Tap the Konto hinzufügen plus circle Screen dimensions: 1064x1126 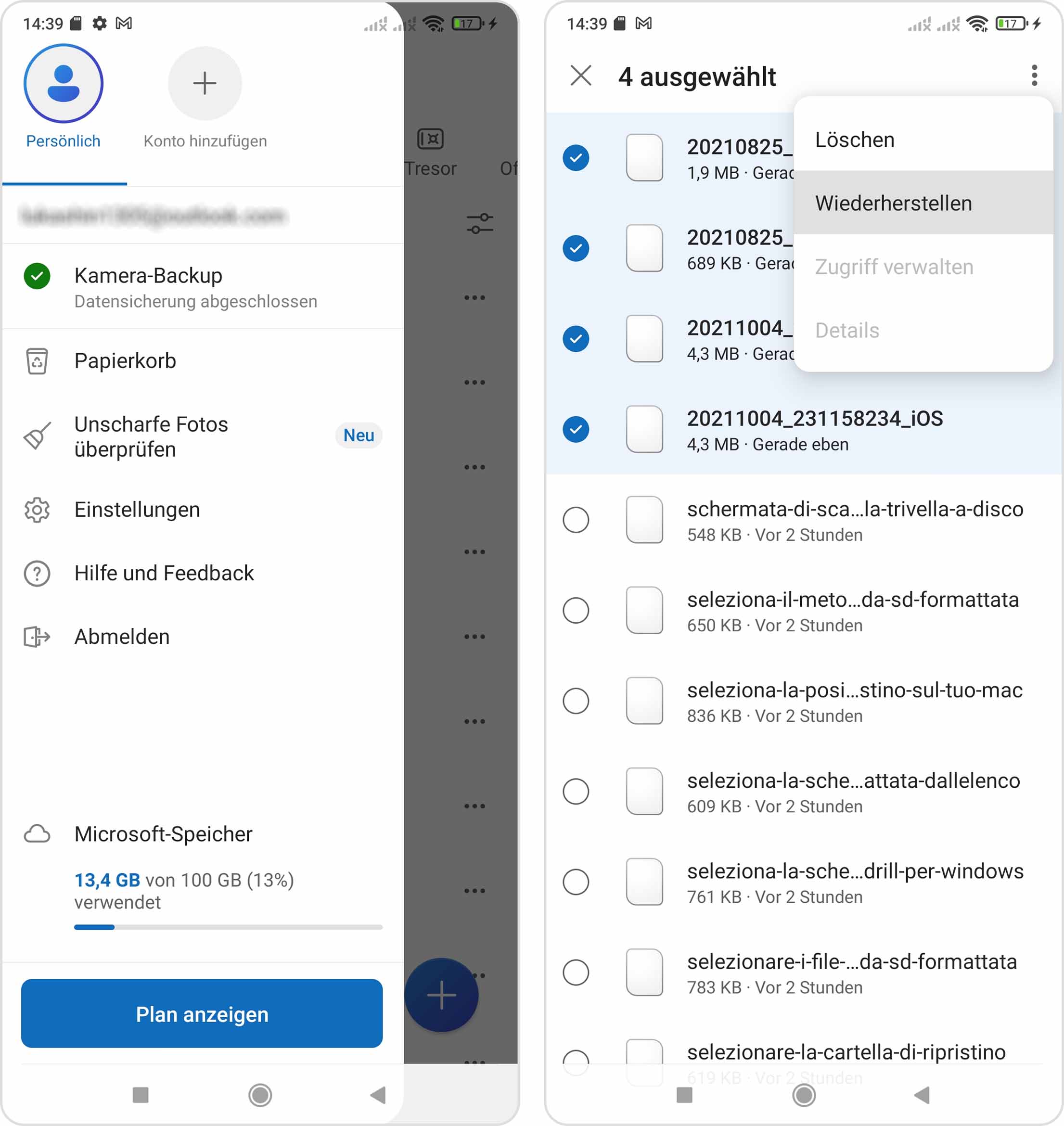[205, 83]
